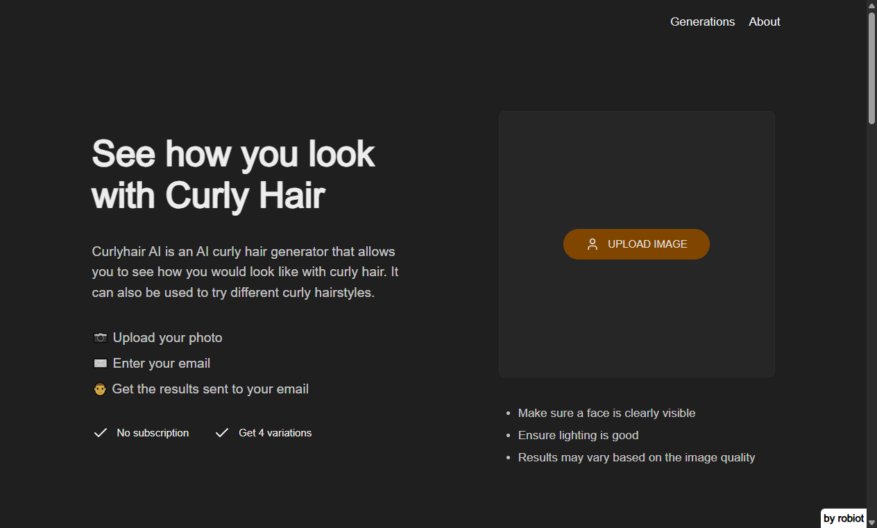The width and height of the screenshot is (877, 528).
Task: Click the Curlyhair AI description paragraph
Action: click(x=245, y=272)
